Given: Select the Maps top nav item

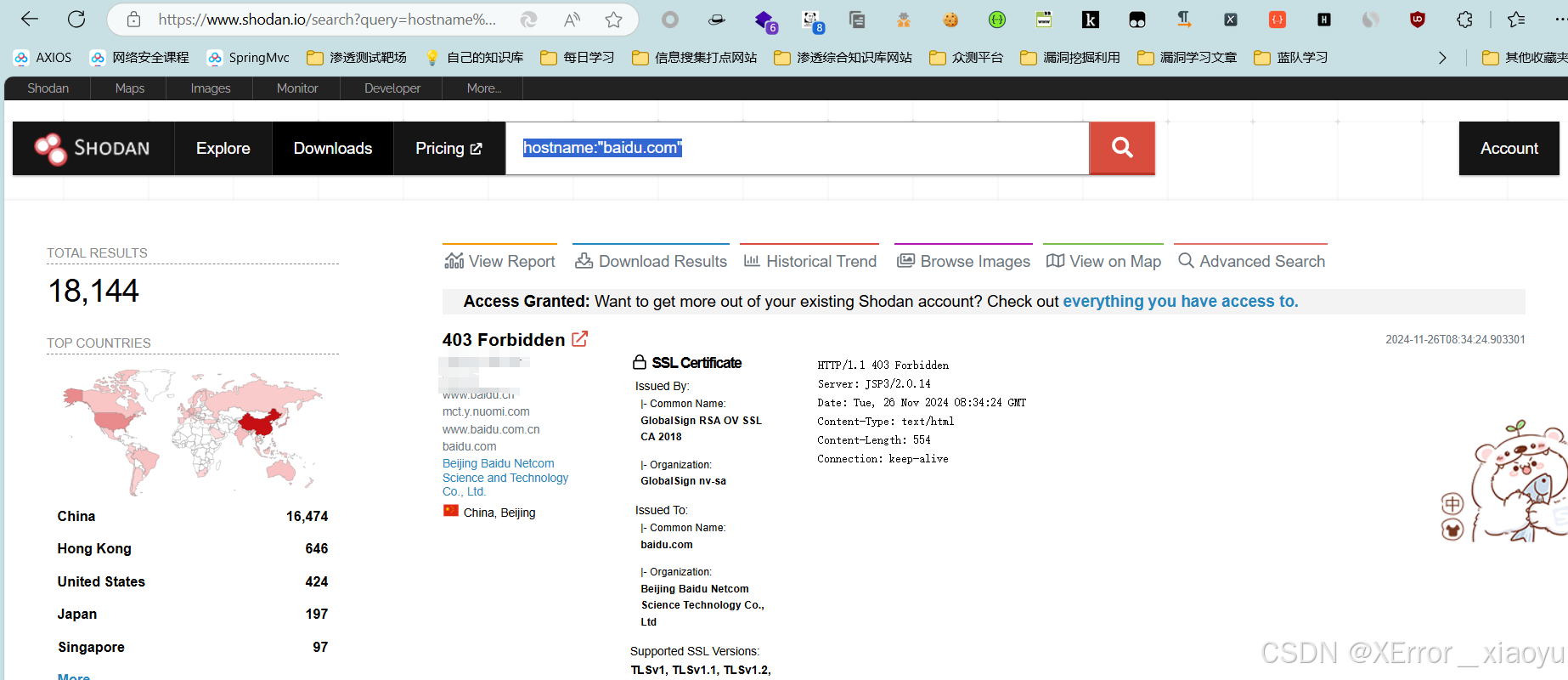Looking at the screenshot, I should click(x=130, y=88).
